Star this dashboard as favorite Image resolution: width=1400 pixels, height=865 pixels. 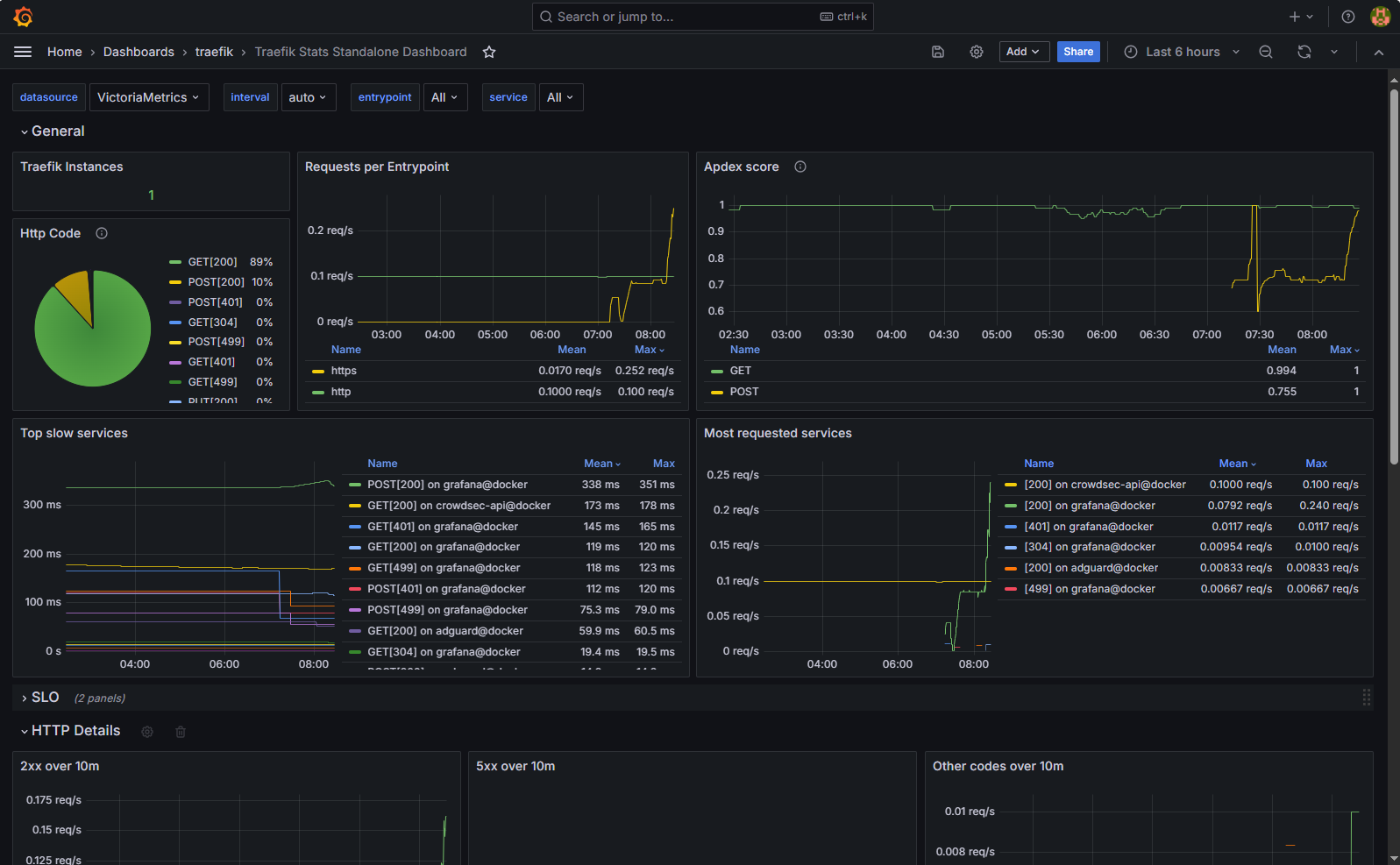489,52
